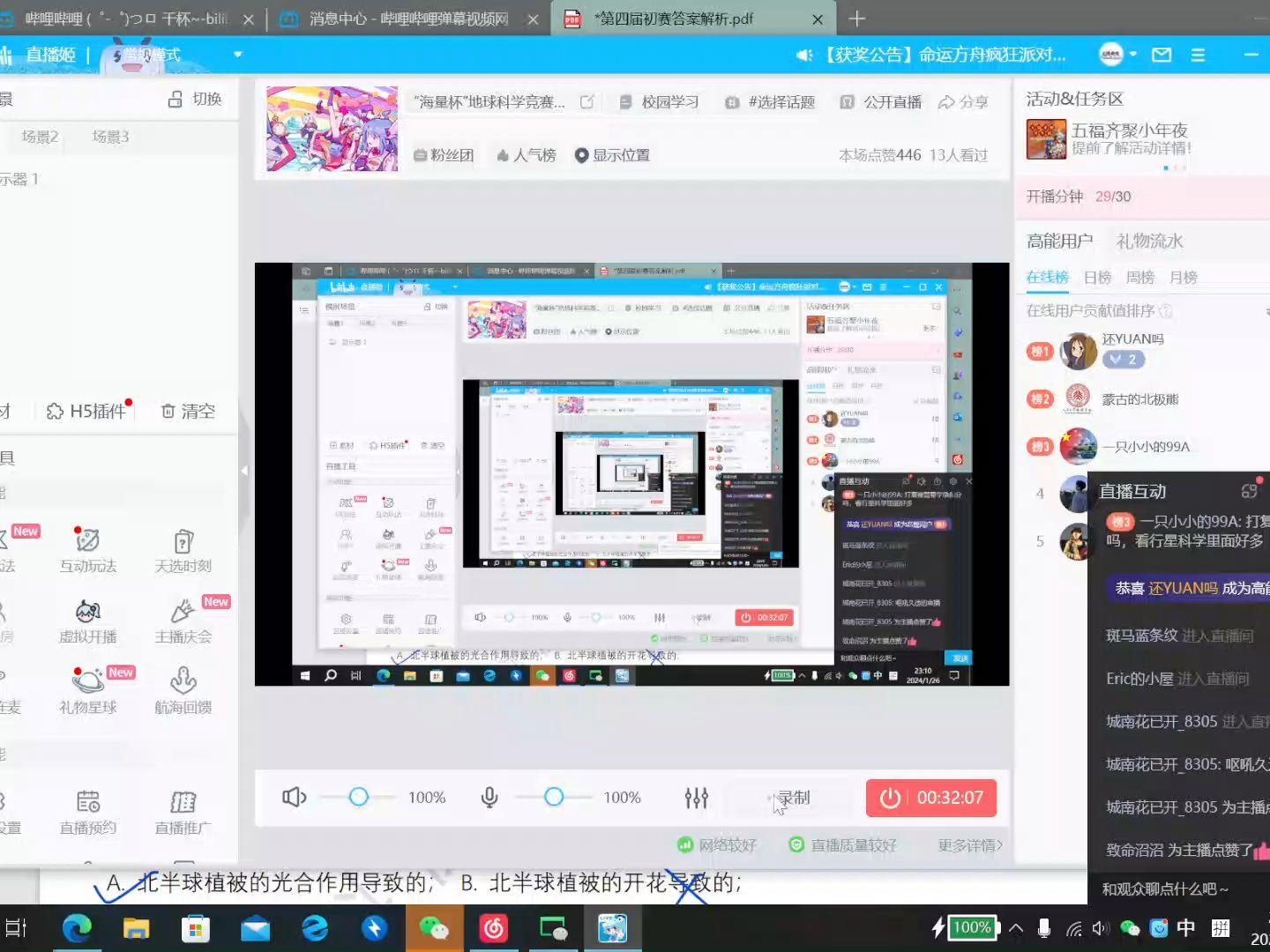The height and width of the screenshot is (952, 1270).
Task: Open 蒙古的北极熊 user in ranking list
Action: click(1139, 399)
